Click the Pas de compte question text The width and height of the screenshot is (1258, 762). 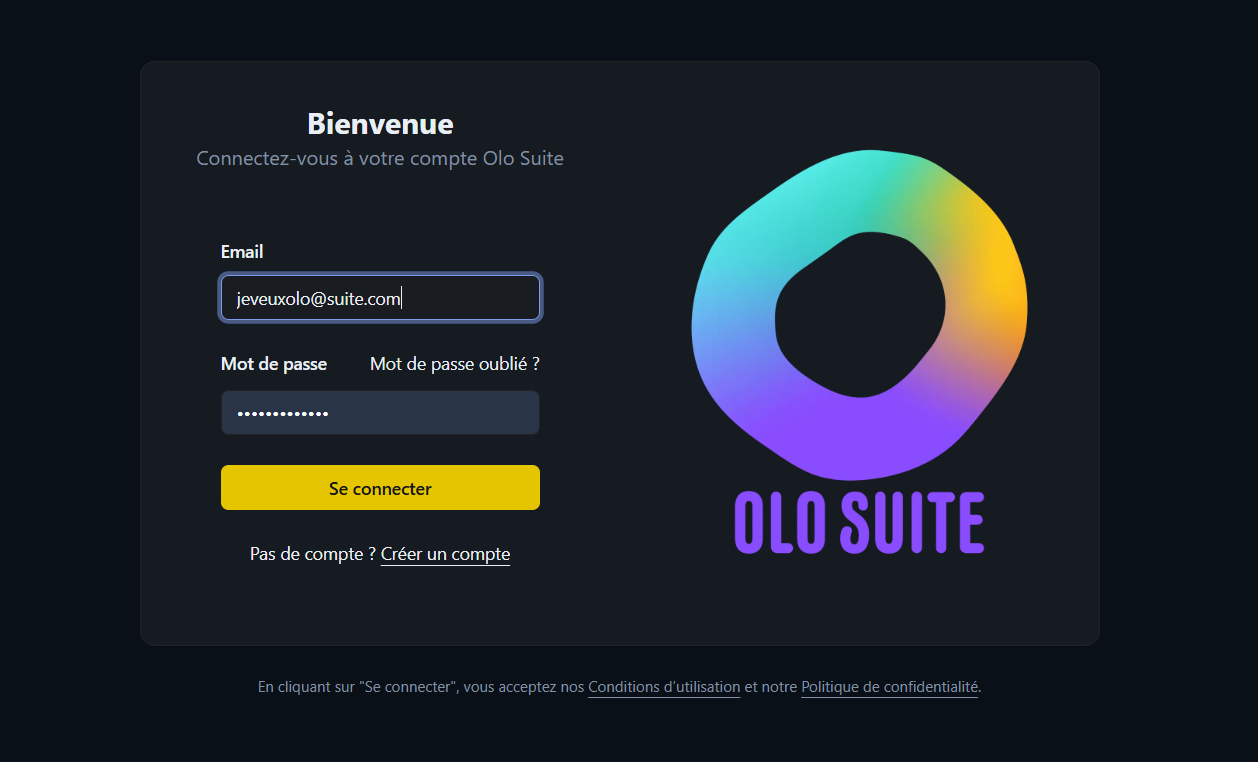point(312,554)
